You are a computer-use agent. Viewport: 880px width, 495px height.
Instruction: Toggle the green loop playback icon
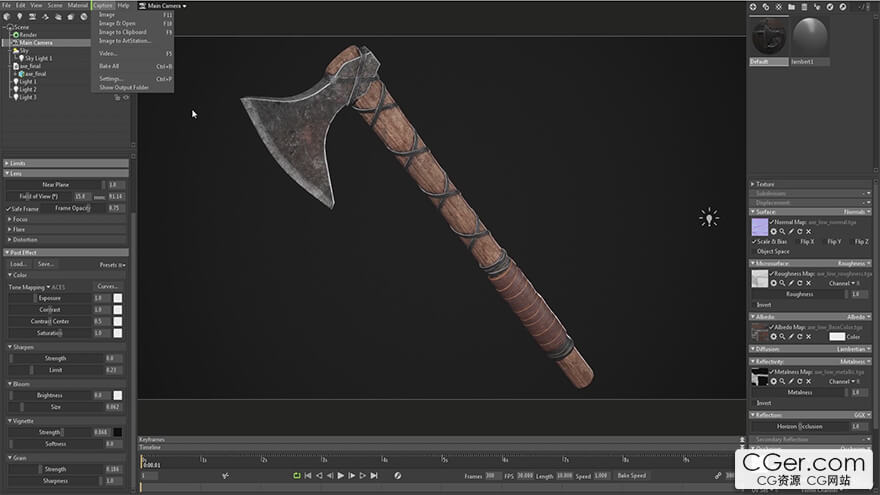pos(296,476)
